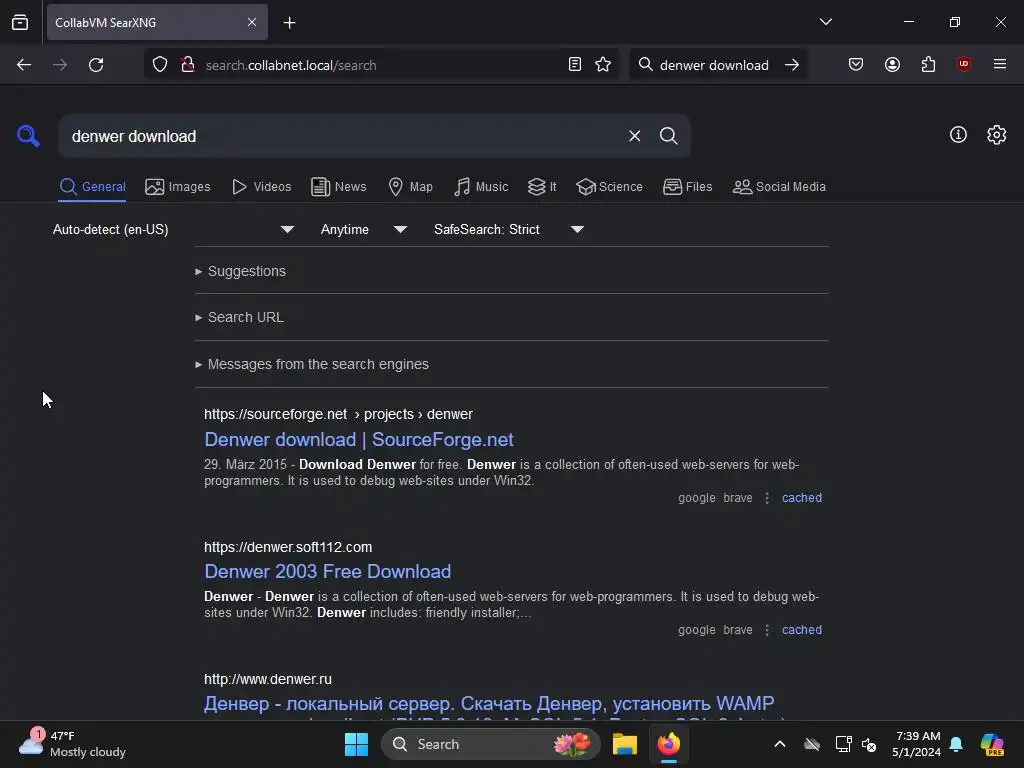This screenshot has height=768, width=1024.
Task: Run search with magnifier button
Action: 668,136
